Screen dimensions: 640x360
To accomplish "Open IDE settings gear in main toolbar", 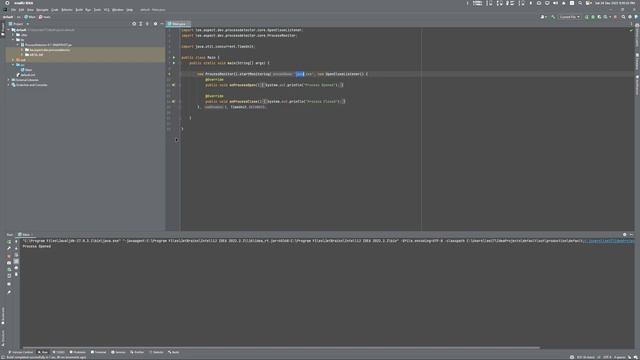I will (630, 17).
